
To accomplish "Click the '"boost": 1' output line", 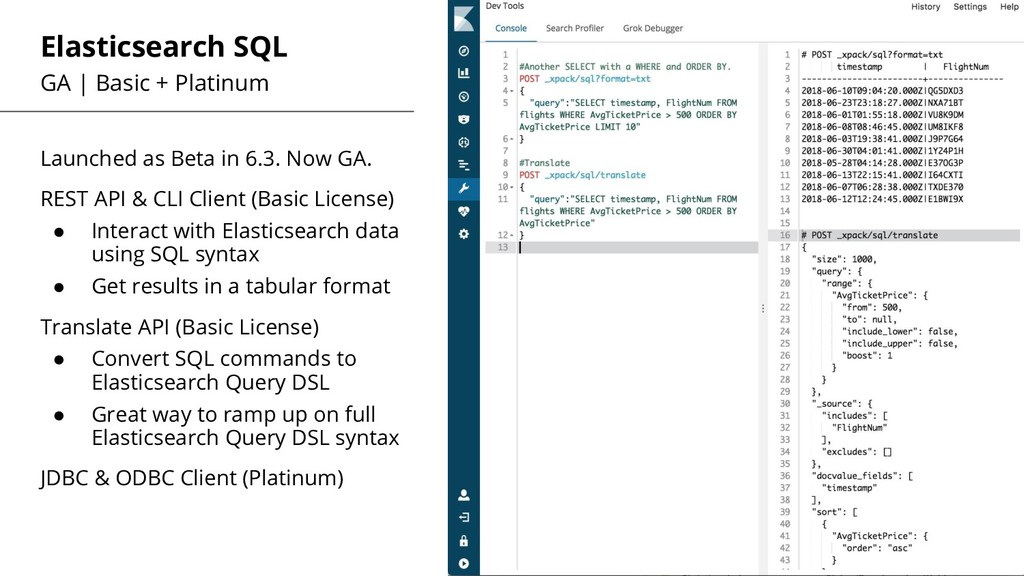I will pyautogui.click(x=867, y=356).
